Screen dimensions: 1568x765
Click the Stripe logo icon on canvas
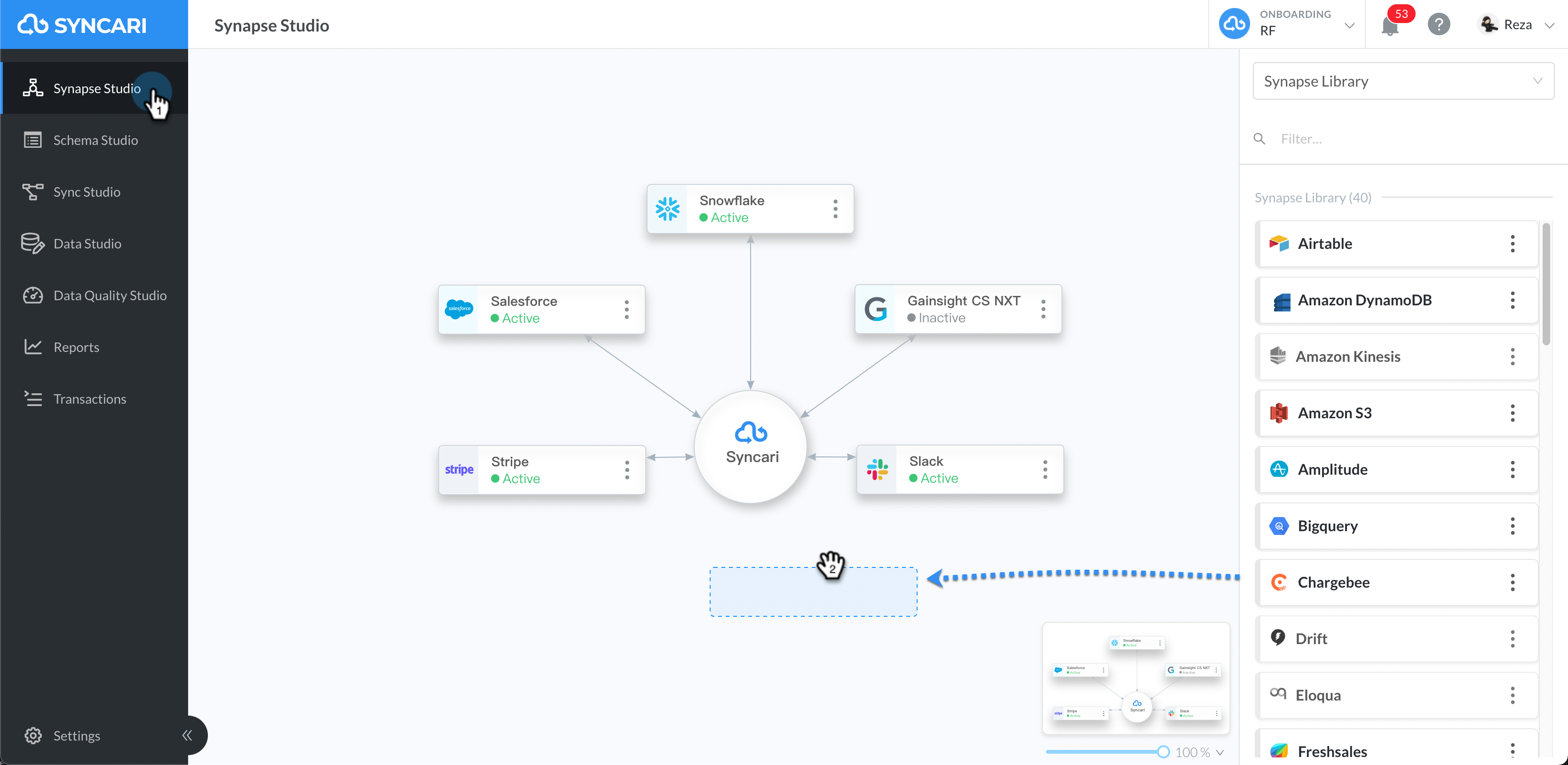(459, 470)
